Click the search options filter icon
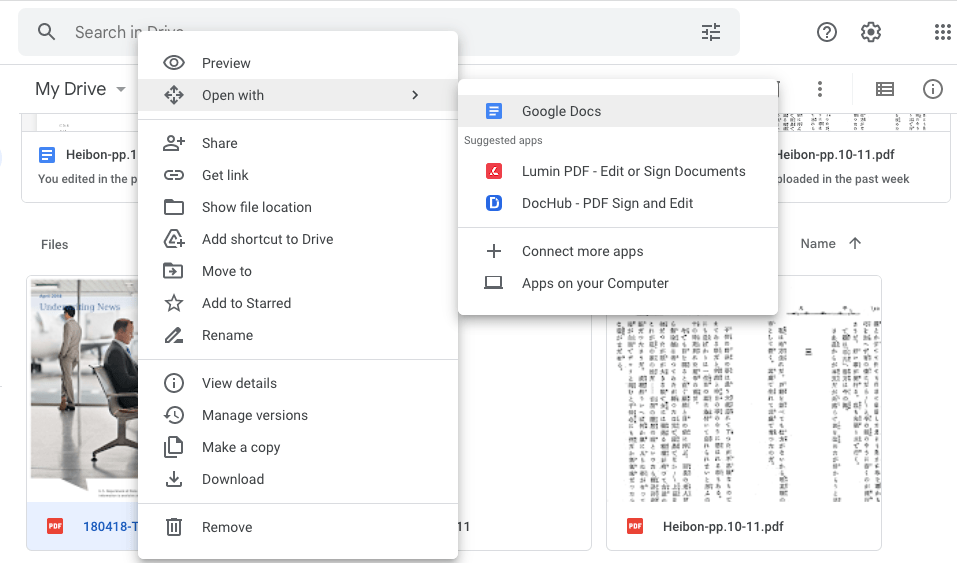 point(711,32)
